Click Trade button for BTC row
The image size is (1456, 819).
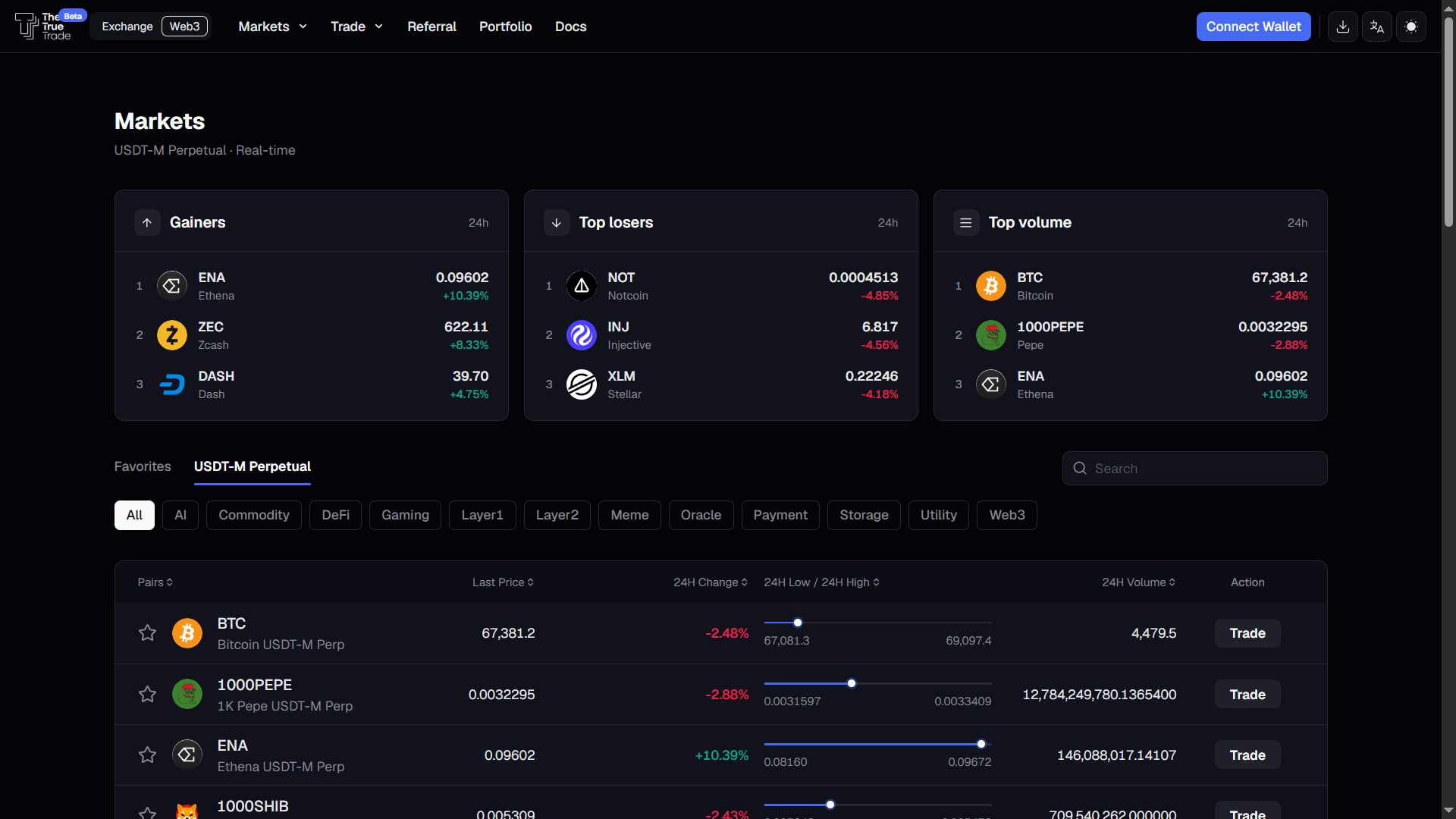point(1247,633)
